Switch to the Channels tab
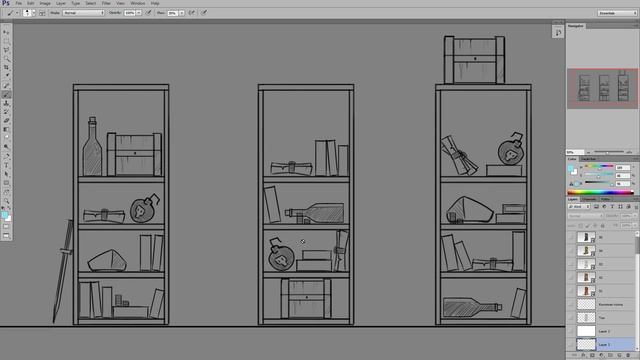Screen dimensions: 640x360 click(589, 199)
